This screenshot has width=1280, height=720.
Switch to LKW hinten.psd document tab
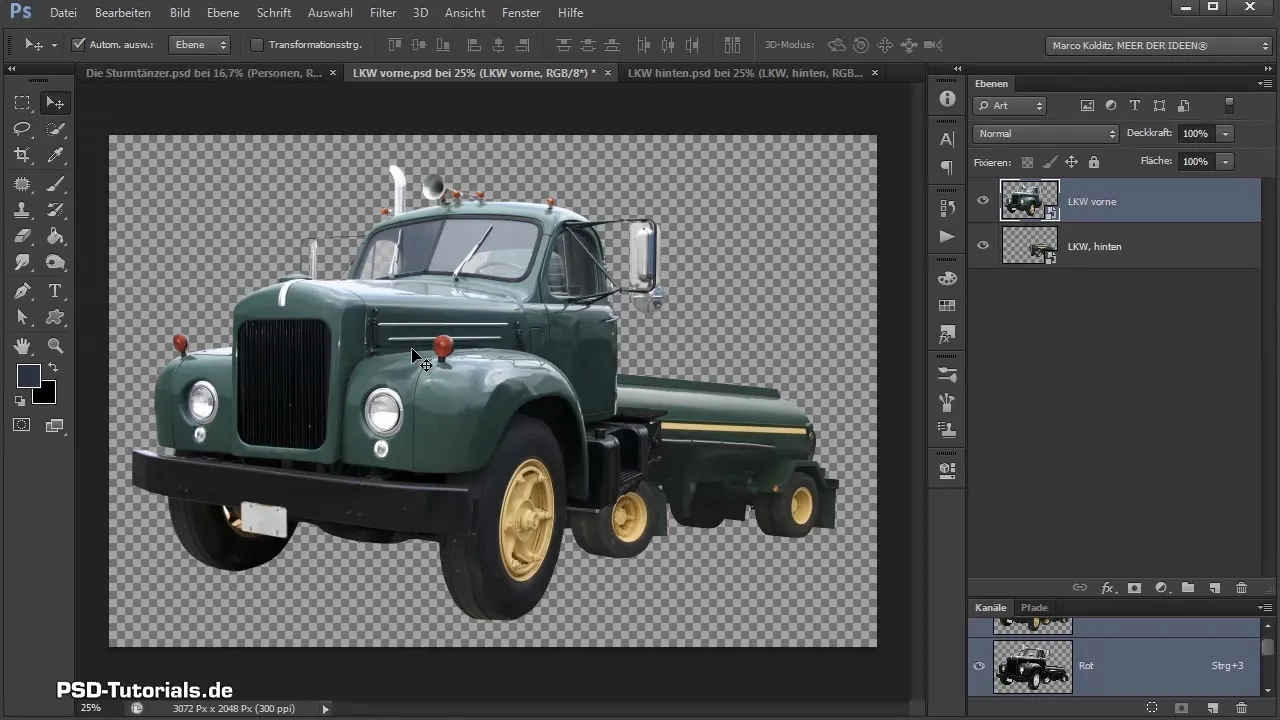pos(745,73)
